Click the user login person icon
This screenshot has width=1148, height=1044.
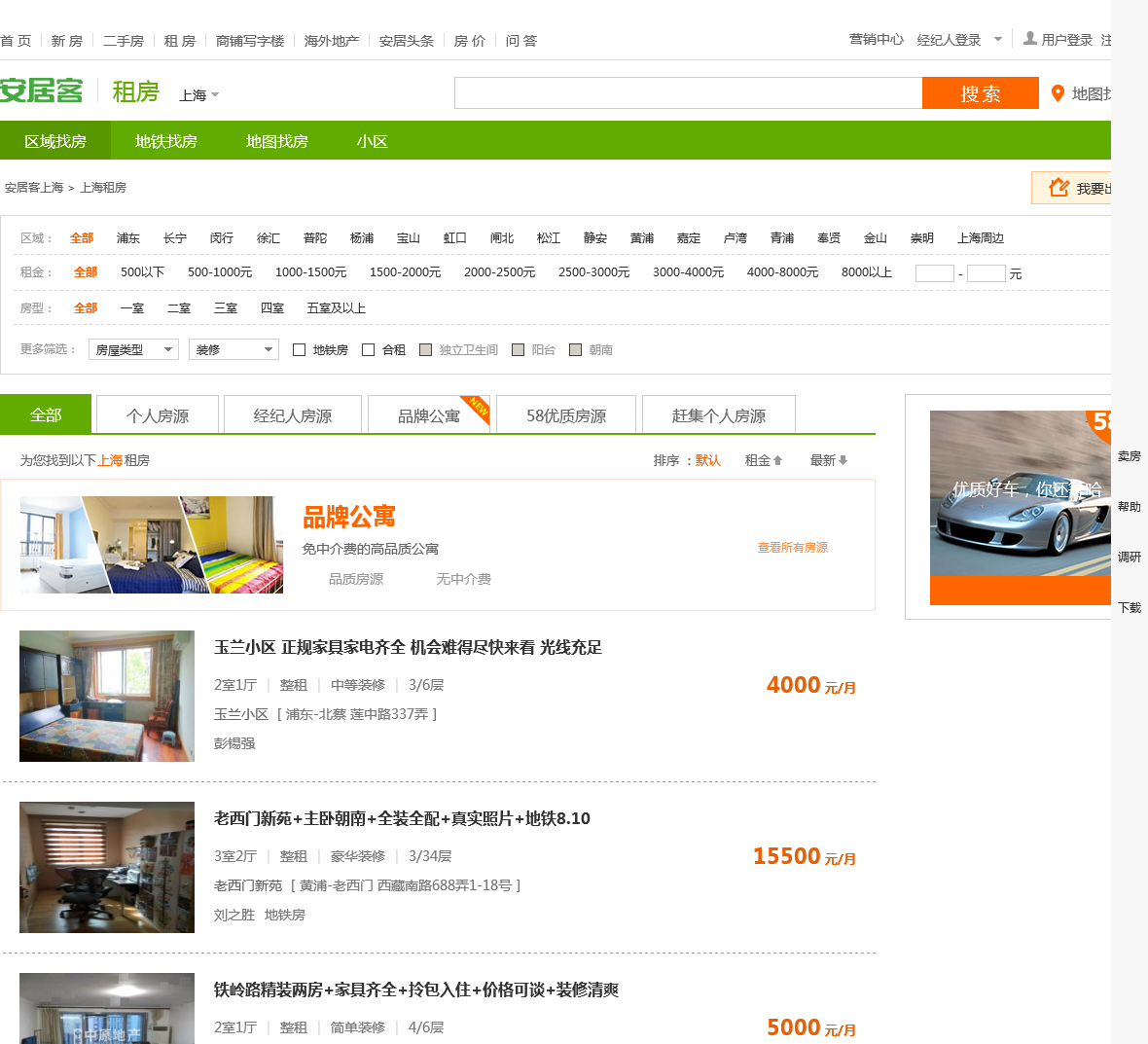pyautogui.click(x=1029, y=38)
